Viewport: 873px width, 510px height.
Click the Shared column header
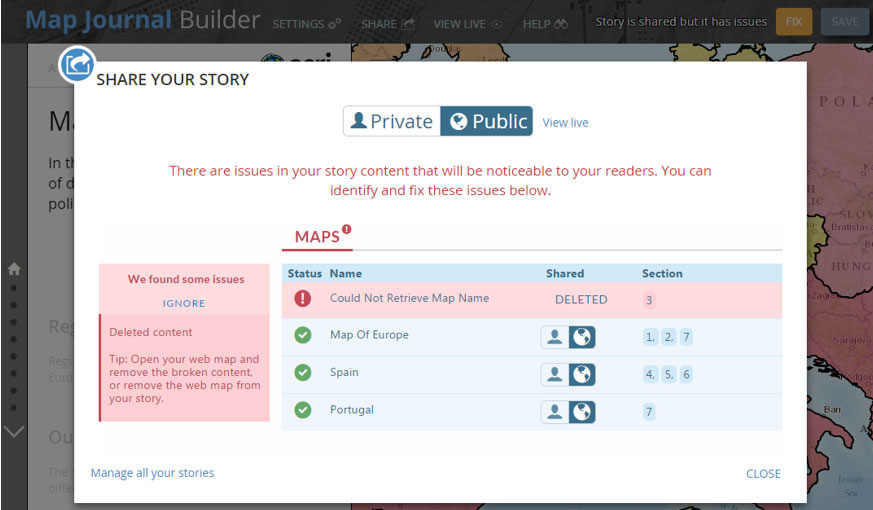tap(565, 273)
